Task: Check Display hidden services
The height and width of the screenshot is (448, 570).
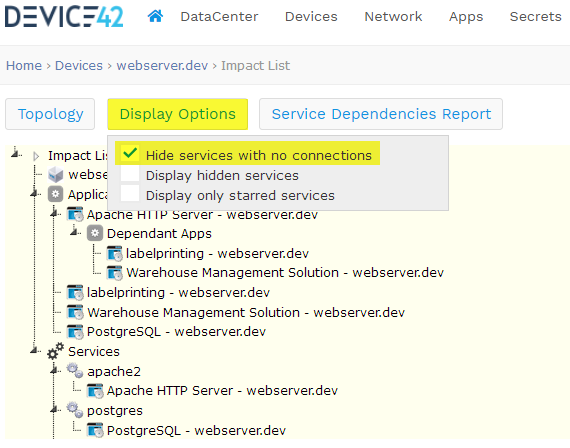Action: [130, 173]
